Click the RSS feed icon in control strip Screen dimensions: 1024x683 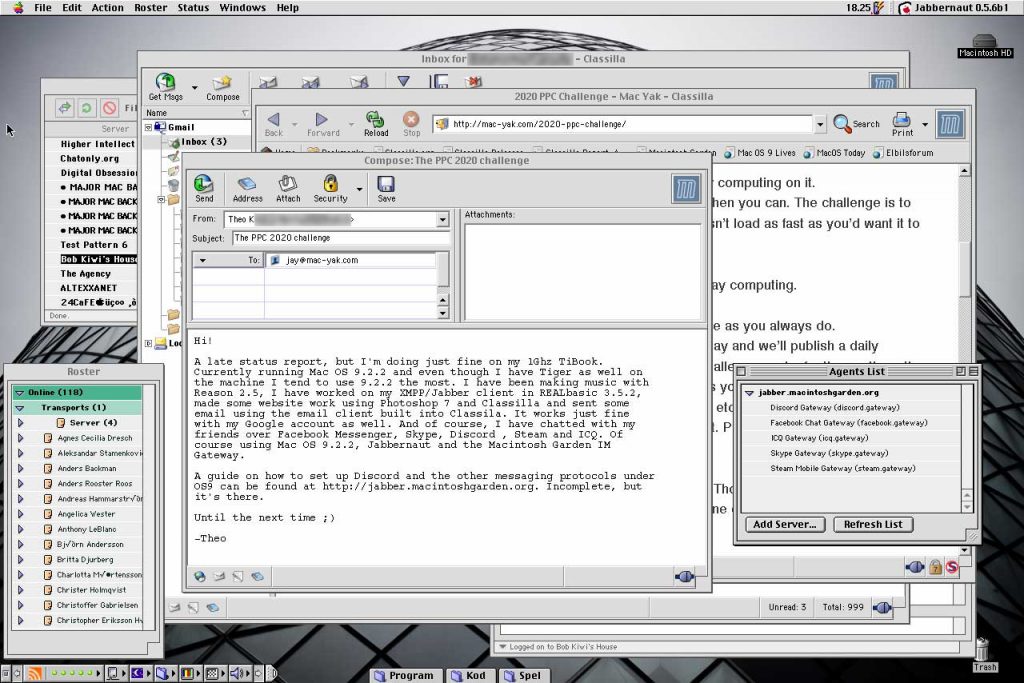[x=35, y=673]
